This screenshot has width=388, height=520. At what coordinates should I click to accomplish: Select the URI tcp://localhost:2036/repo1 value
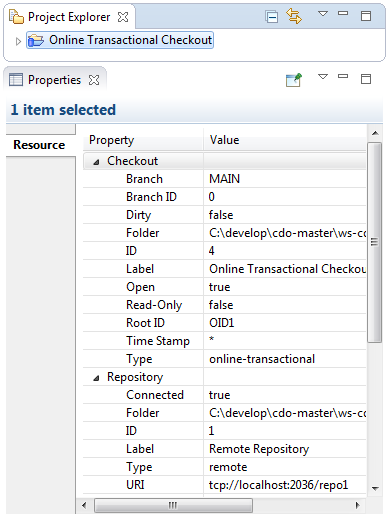pos(278,485)
